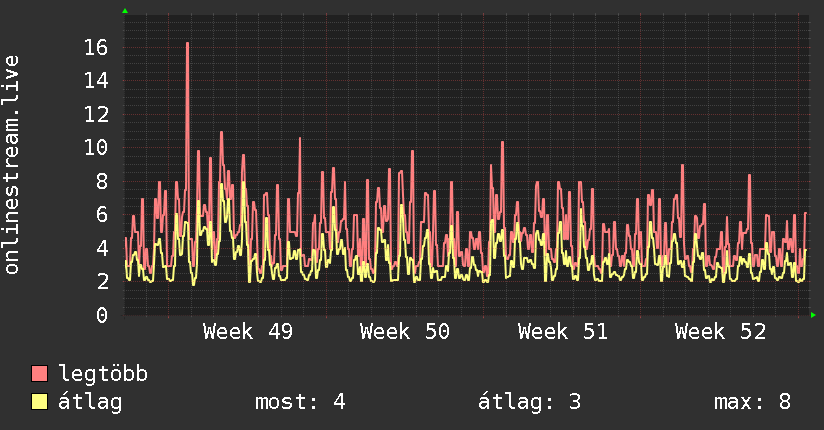Click the onlinestream.live vertical axis title
The height and width of the screenshot is (430, 824).
coord(12,165)
